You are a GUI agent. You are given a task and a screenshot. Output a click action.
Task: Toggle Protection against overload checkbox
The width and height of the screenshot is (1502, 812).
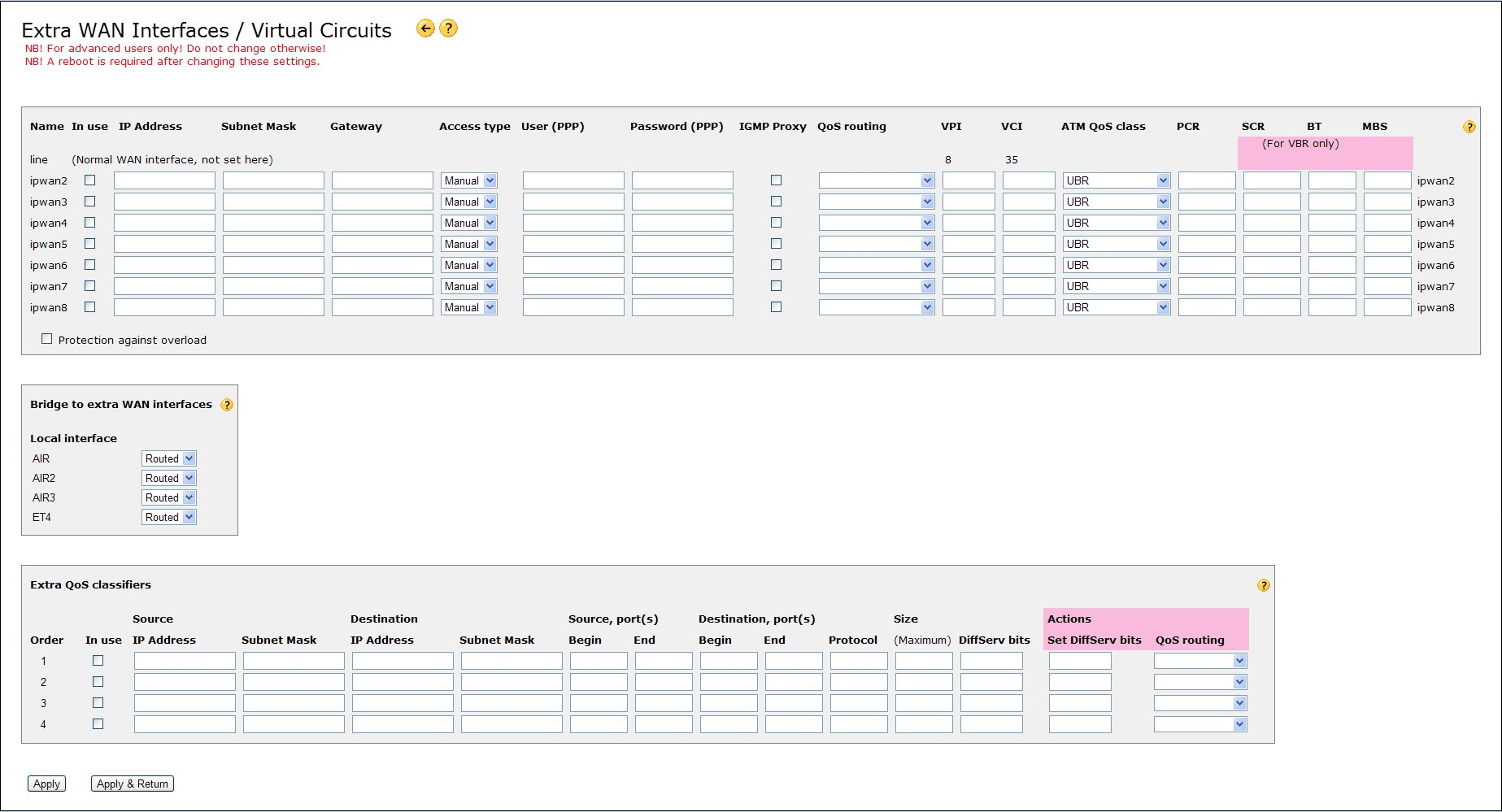tap(47, 339)
